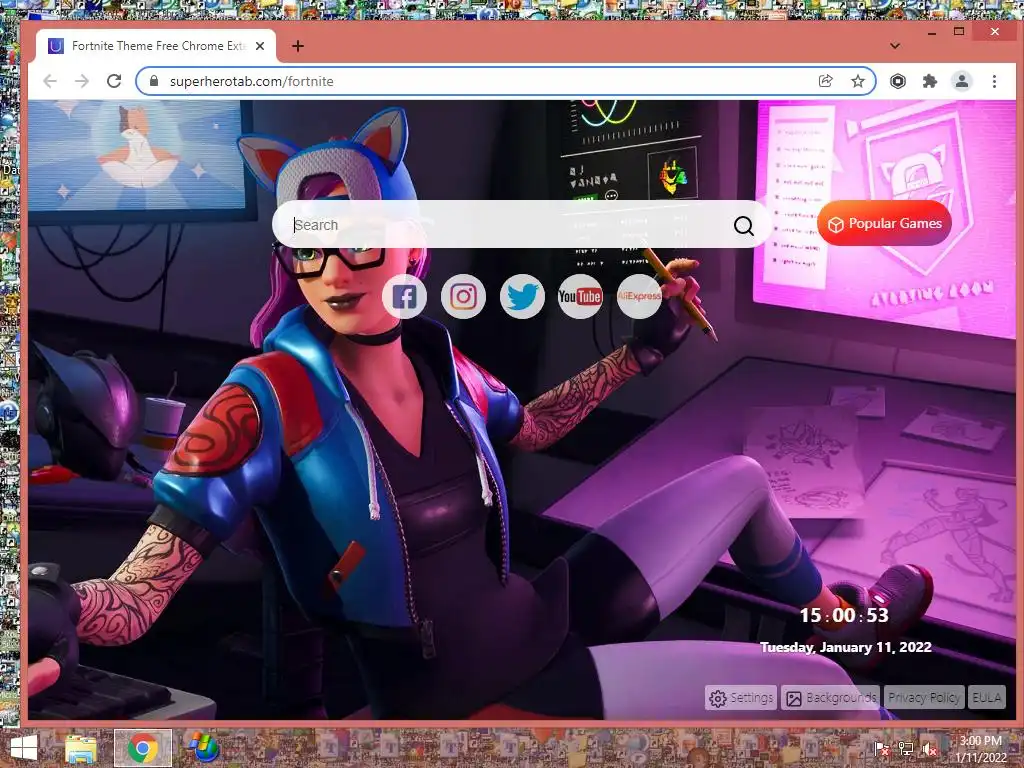Open the Privacy Policy link
This screenshot has height=768, width=1024.
[x=924, y=697]
